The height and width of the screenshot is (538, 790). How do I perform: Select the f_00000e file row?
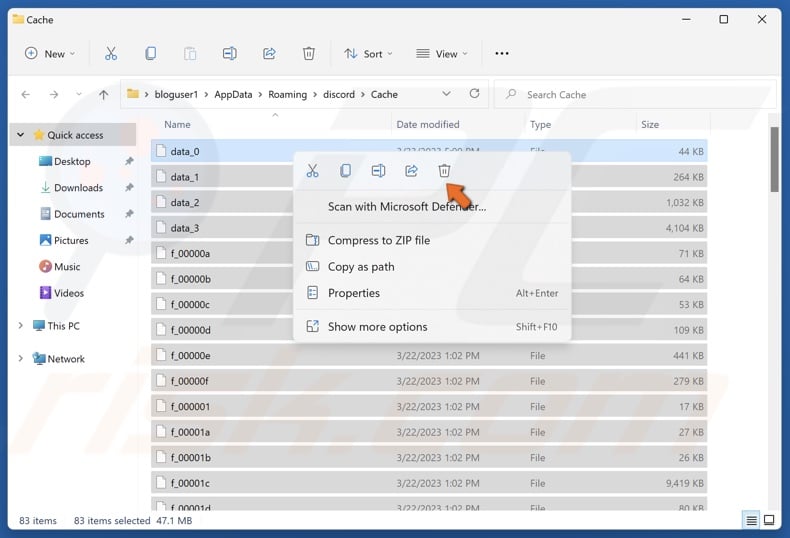coord(429,356)
